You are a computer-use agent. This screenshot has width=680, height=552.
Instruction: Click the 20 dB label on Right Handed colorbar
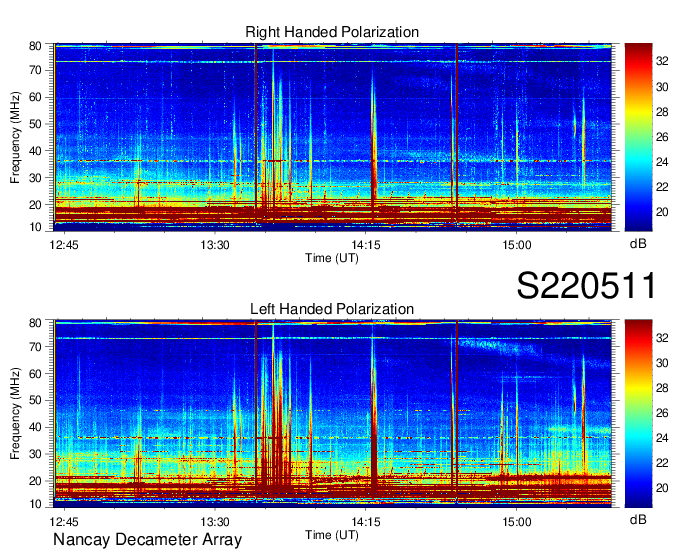(x=662, y=212)
